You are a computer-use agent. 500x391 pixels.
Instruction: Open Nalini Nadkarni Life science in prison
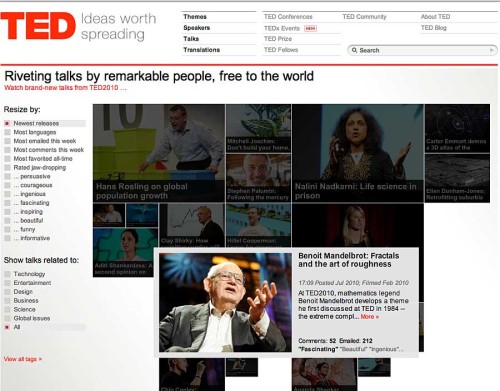click(358, 153)
